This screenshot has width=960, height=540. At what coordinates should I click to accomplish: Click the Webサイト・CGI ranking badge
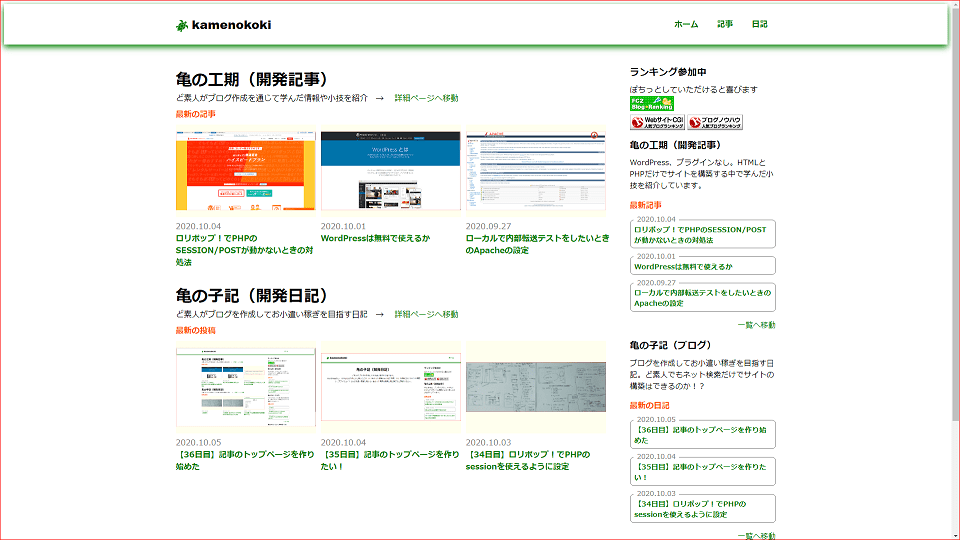pyautogui.click(x=657, y=123)
